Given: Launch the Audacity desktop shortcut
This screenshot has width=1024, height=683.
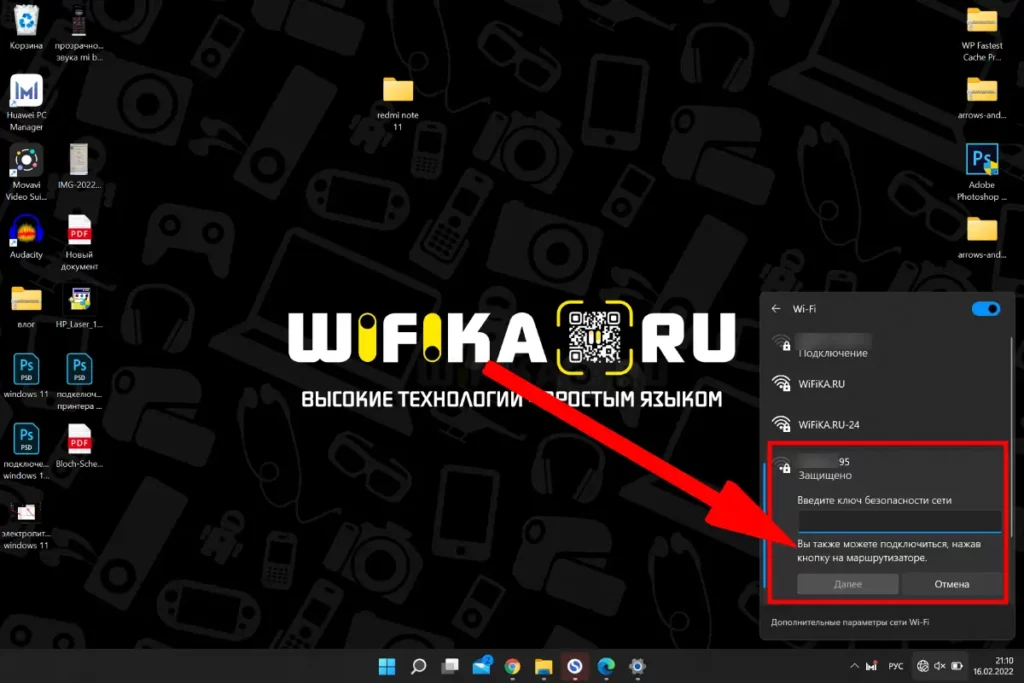Looking at the screenshot, I should coord(26,236).
